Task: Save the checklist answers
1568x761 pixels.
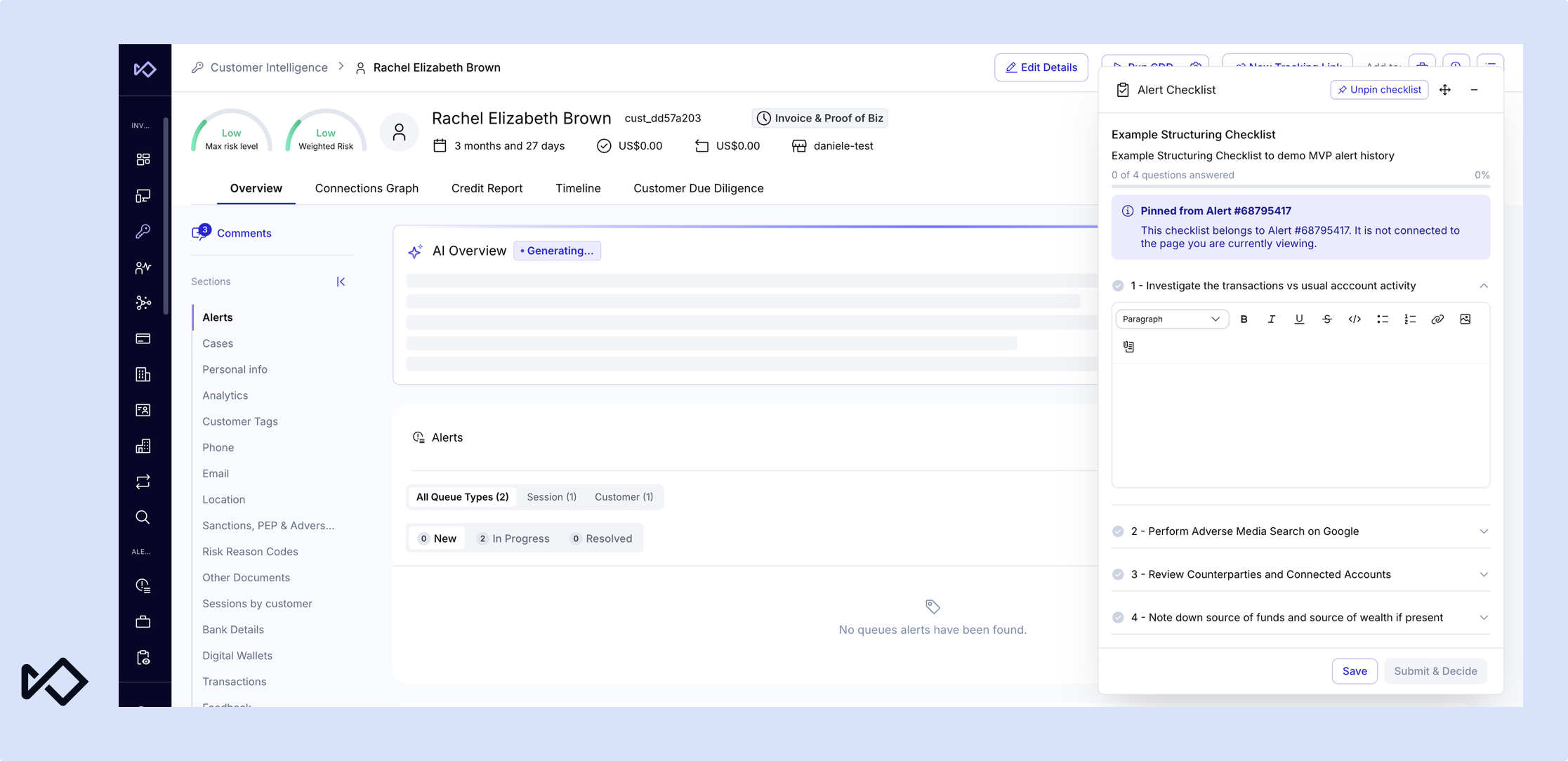Action: pos(1355,671)
